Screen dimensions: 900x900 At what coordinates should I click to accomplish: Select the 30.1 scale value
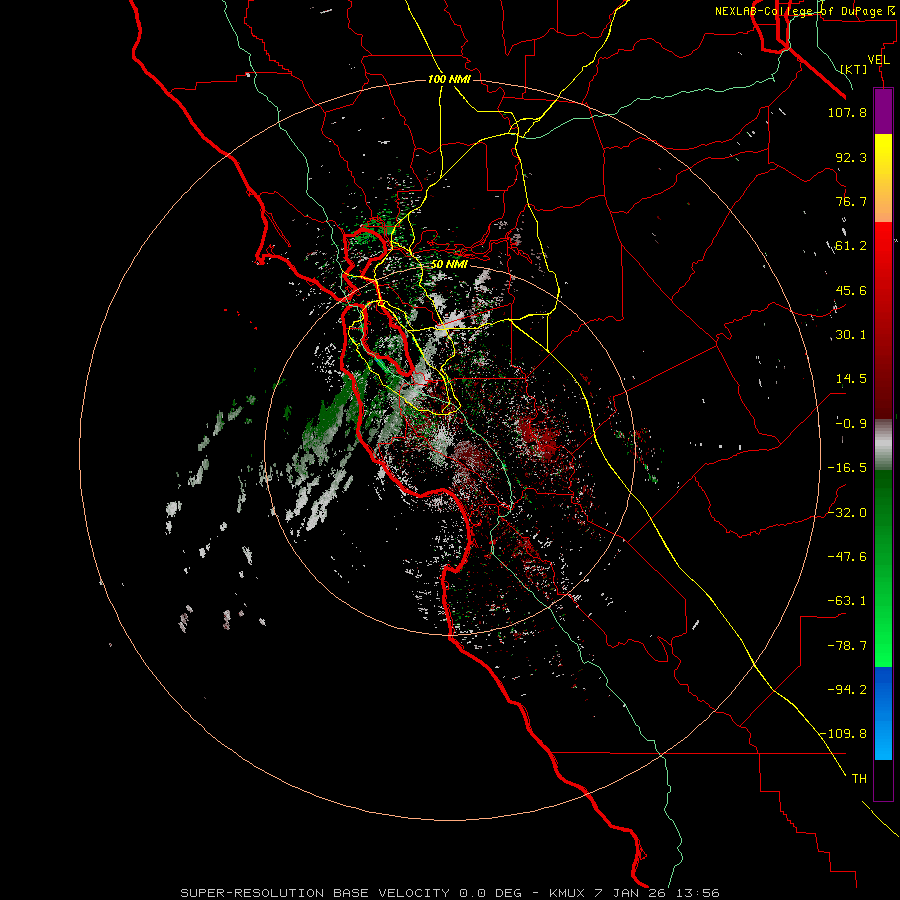point(851,335)
